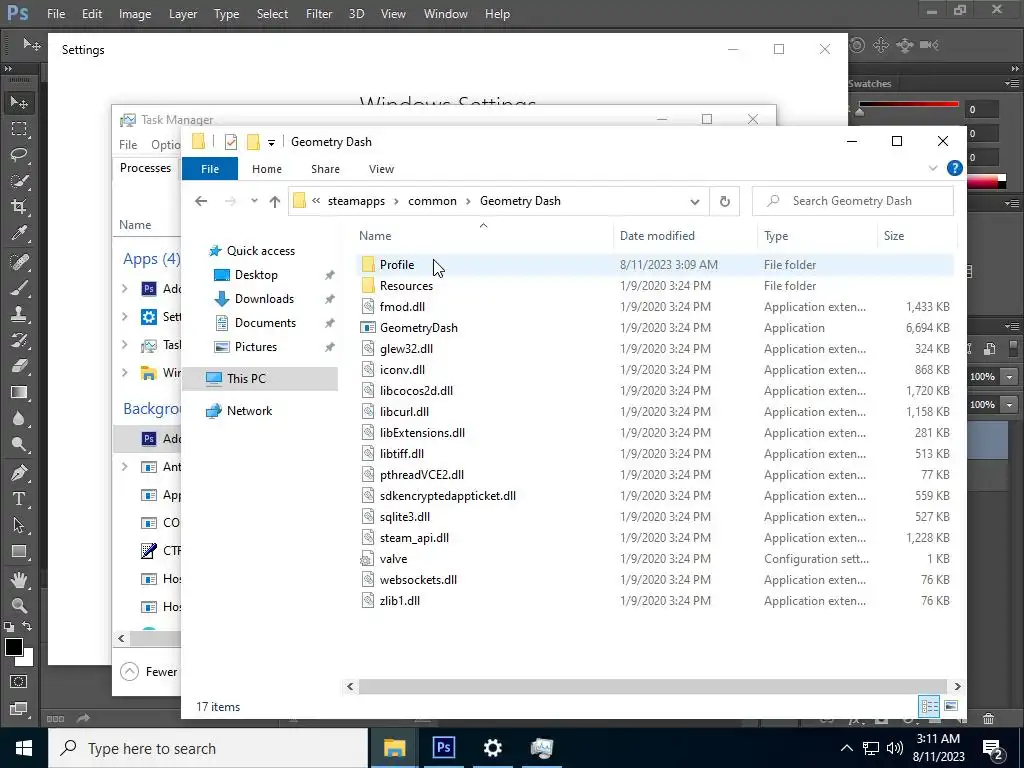The height and width of the screenshot is (768, 1024).
Task: Select the Path Selection tool
Action: [x=19, y=525]
